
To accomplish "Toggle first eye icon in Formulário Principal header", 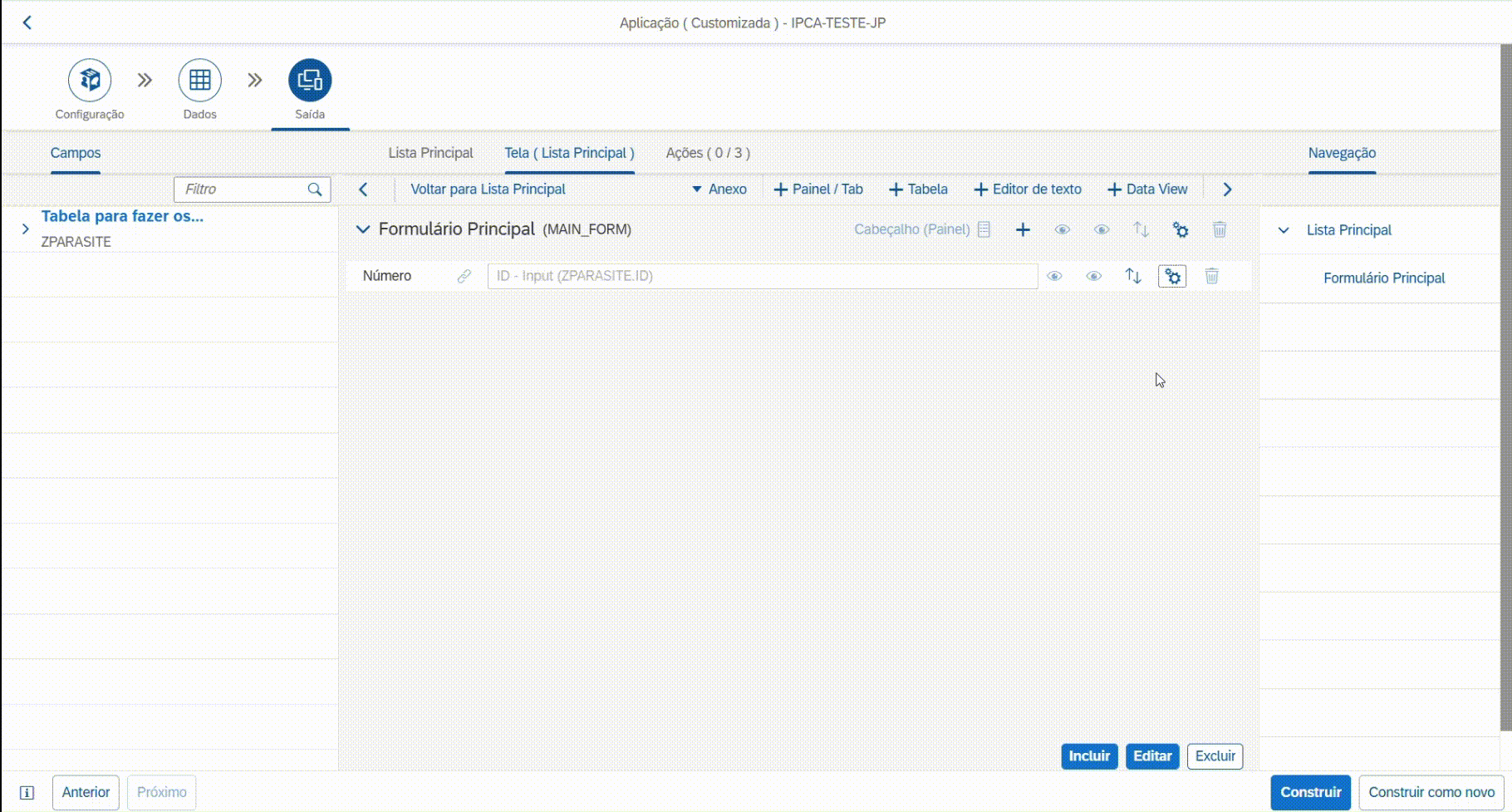I will pyautogui.click(x=1062, y=230).
